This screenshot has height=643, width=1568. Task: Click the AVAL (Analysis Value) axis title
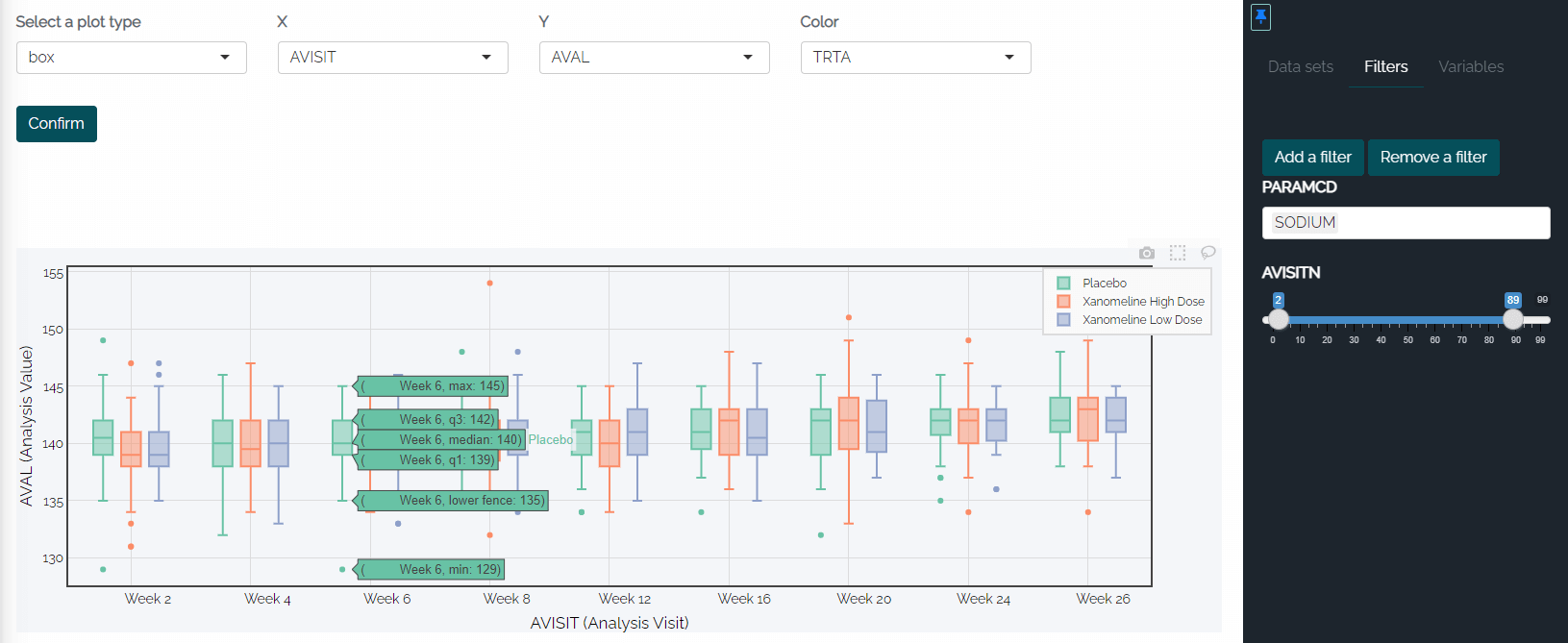(27, 426)
